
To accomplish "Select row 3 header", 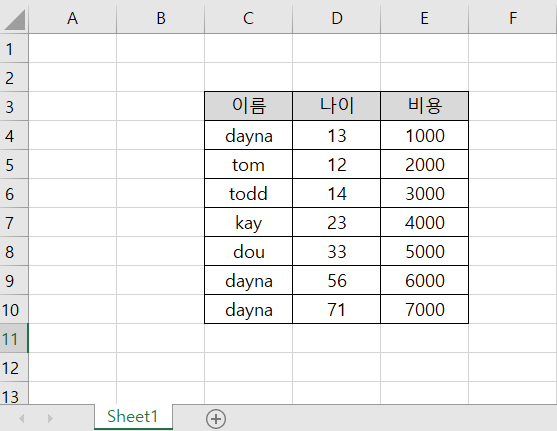I will tap(14, 106).
